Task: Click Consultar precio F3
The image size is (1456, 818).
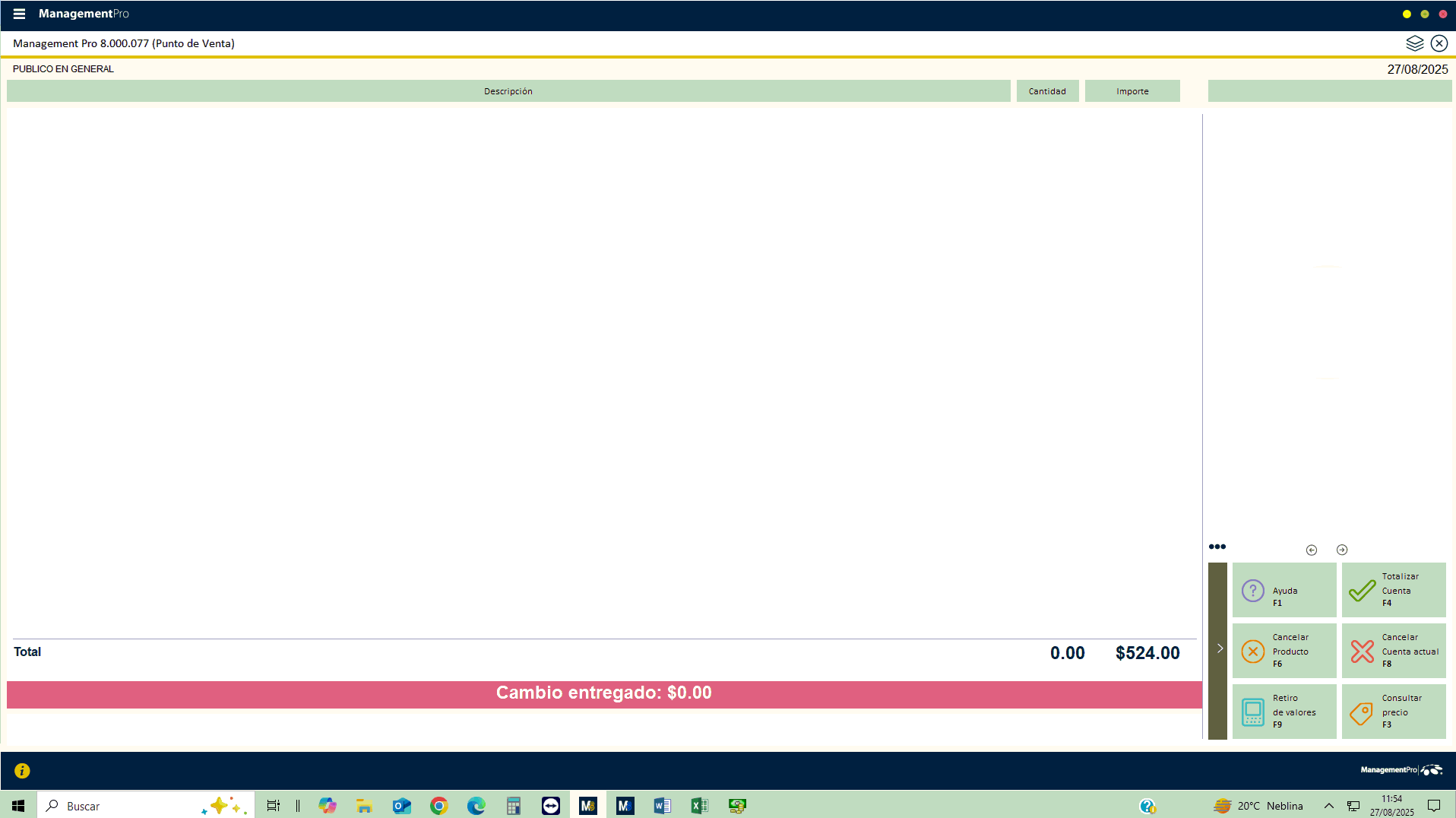Action: [x=1394, y=712]
